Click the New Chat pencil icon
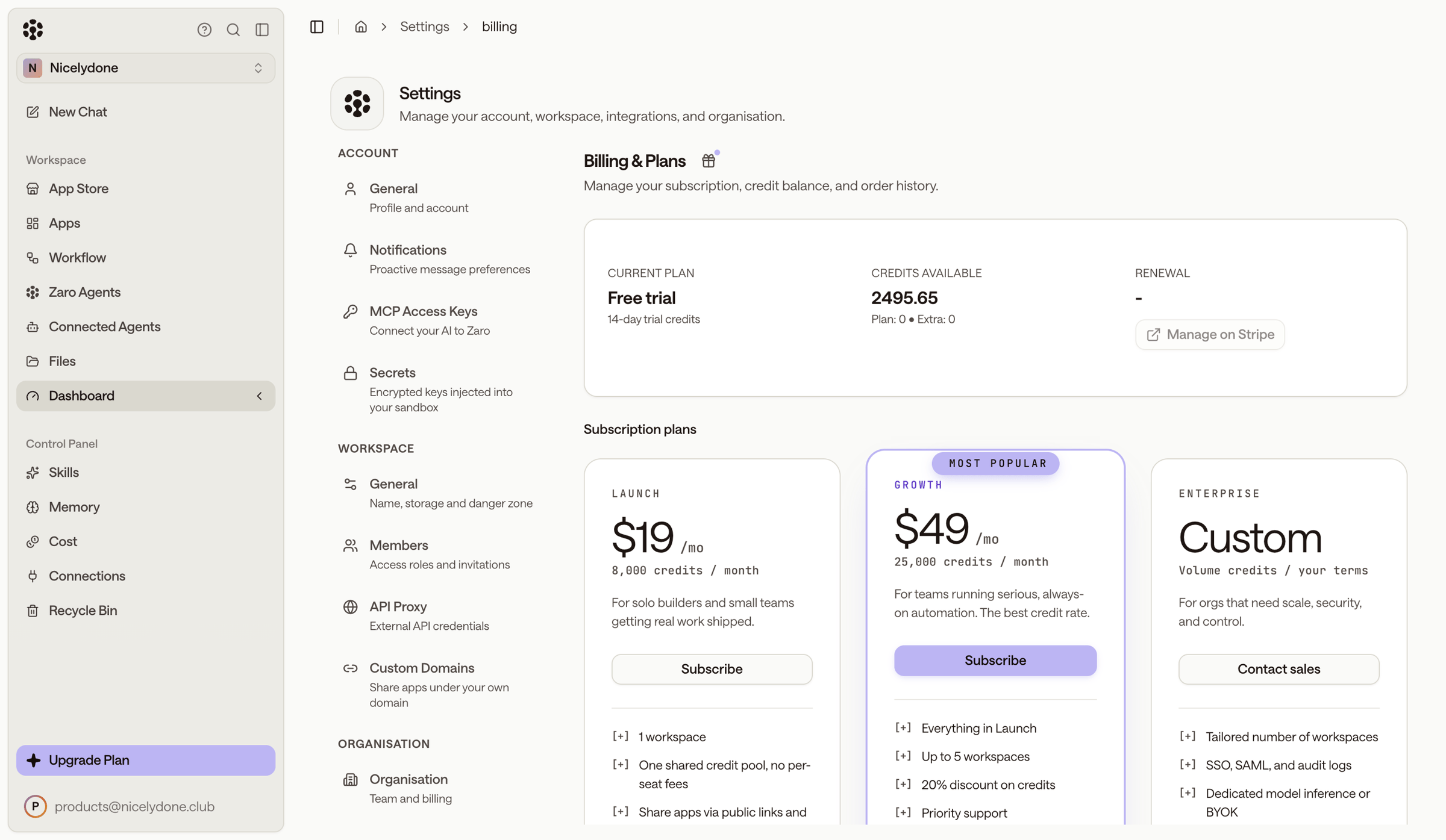 pos(33,112)
